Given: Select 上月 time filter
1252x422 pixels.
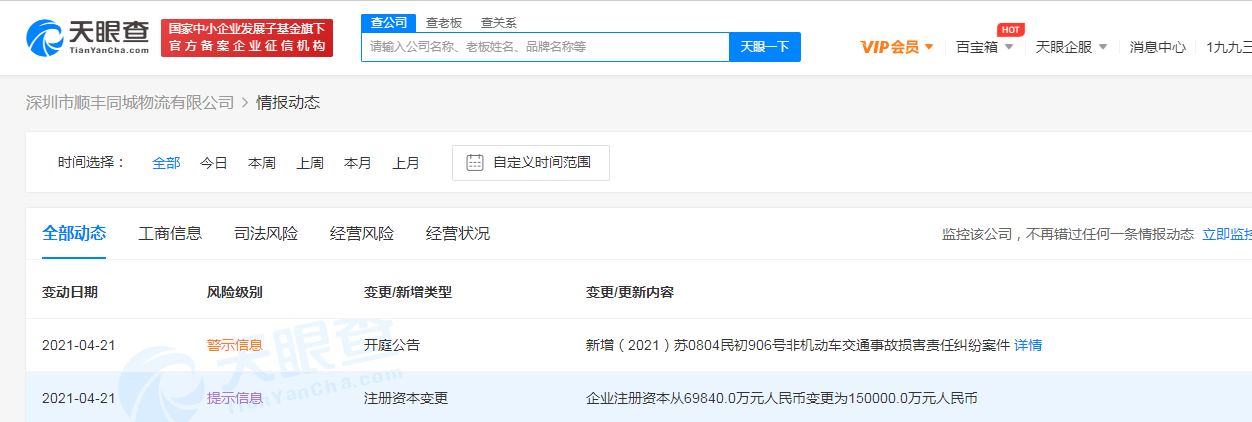Looking at the screenshot, I should click(x=406, y=163).
